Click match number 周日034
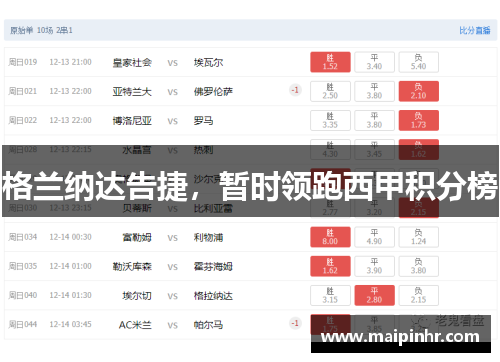 pyautogui.click(x=23, y=237)
